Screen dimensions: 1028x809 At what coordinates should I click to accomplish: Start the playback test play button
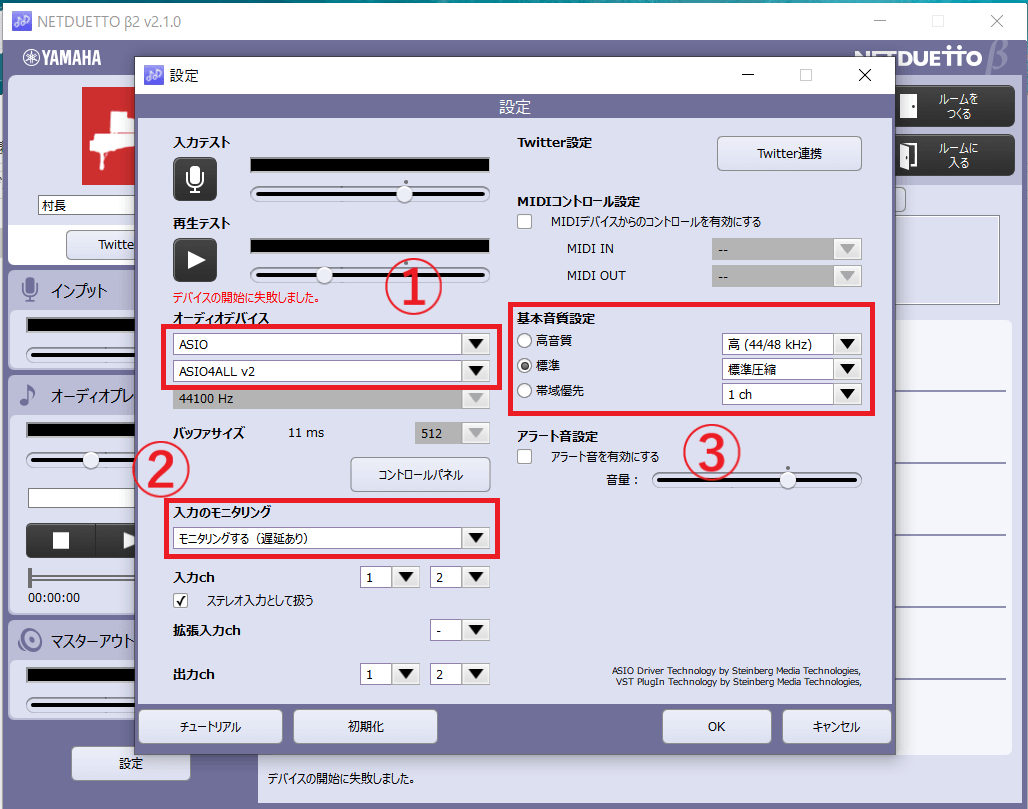coord(195,260)
